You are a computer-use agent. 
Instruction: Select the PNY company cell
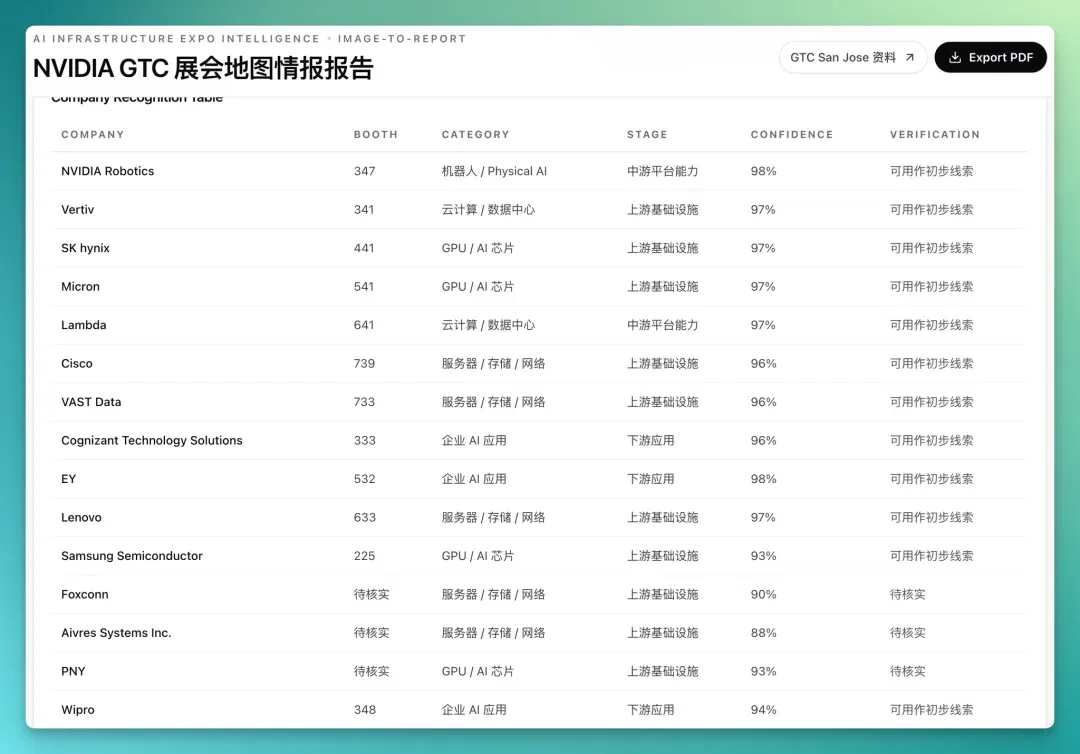pyautogui.click(x=73, y=671)
